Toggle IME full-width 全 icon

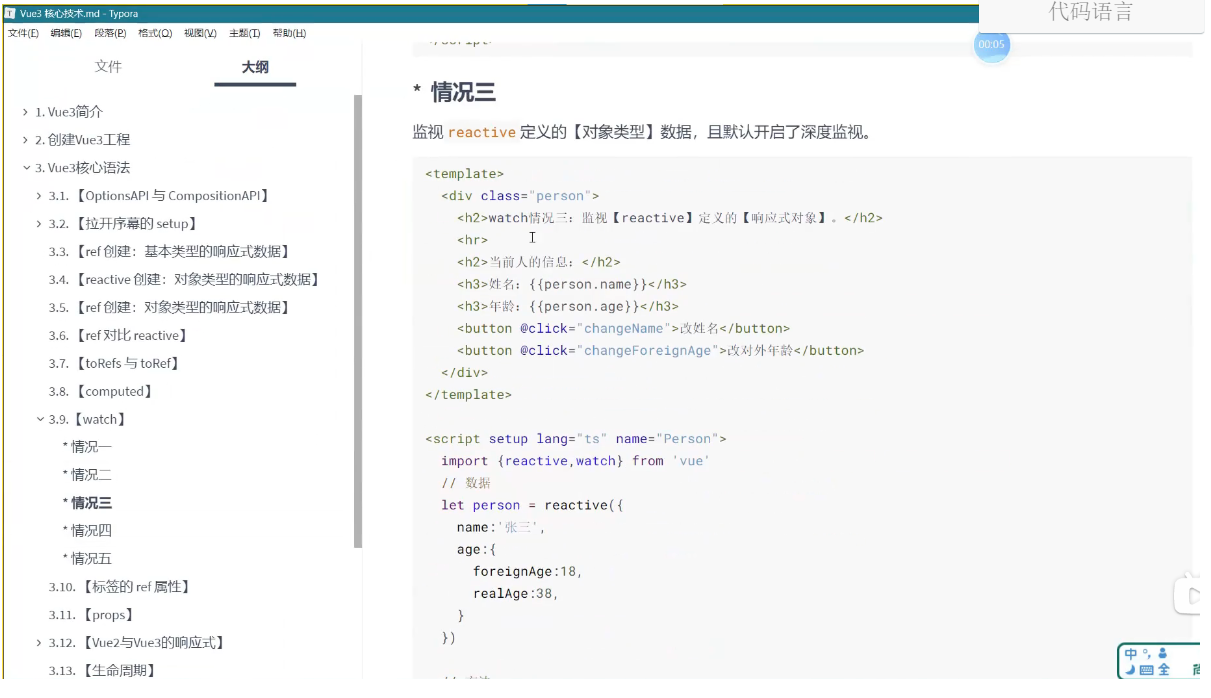point(1164,670)
